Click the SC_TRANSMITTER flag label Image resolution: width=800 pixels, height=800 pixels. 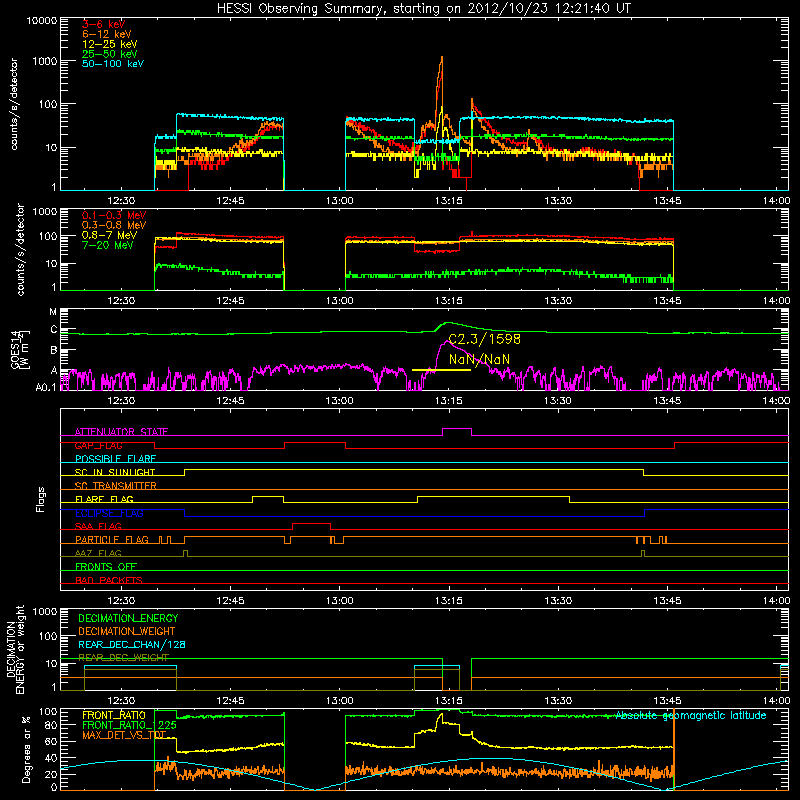(115, 486)
